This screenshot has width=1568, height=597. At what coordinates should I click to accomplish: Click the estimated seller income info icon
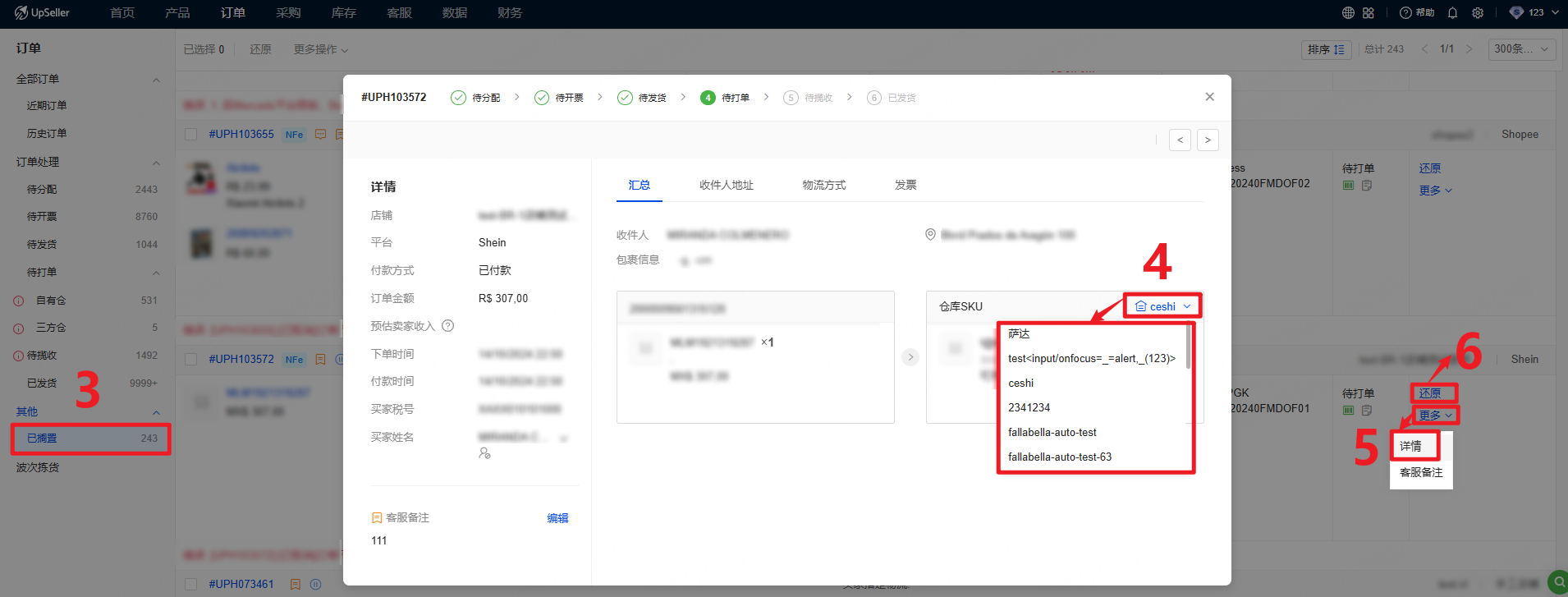(x=447, y=326)
